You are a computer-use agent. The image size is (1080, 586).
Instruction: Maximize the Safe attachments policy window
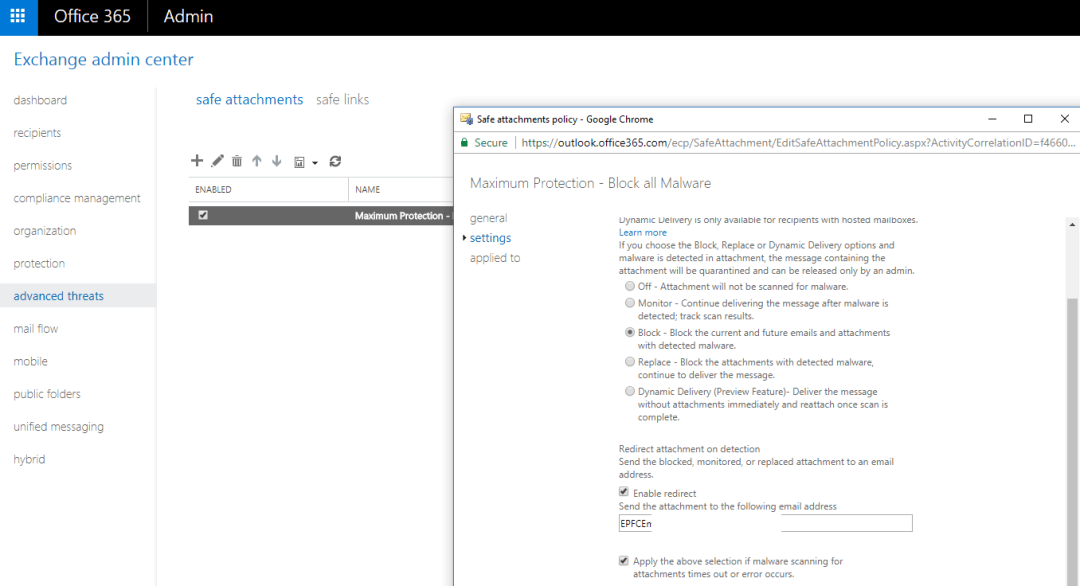1028,119
